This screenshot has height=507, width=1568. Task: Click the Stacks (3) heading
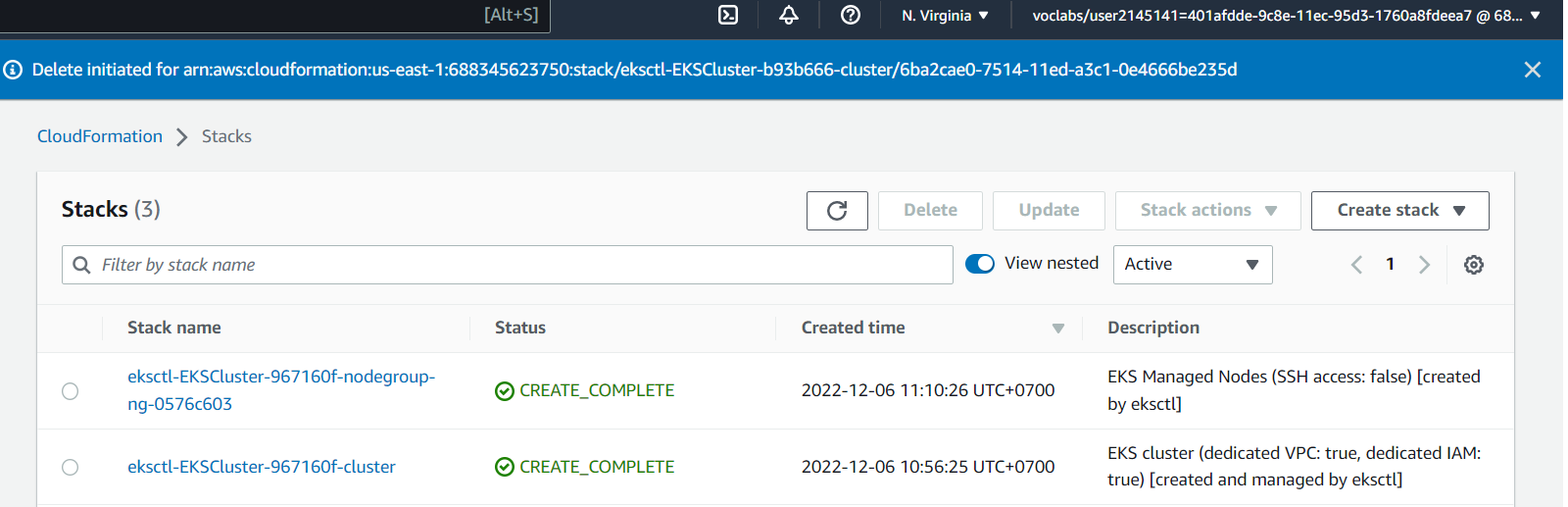[x=111, y=209]
